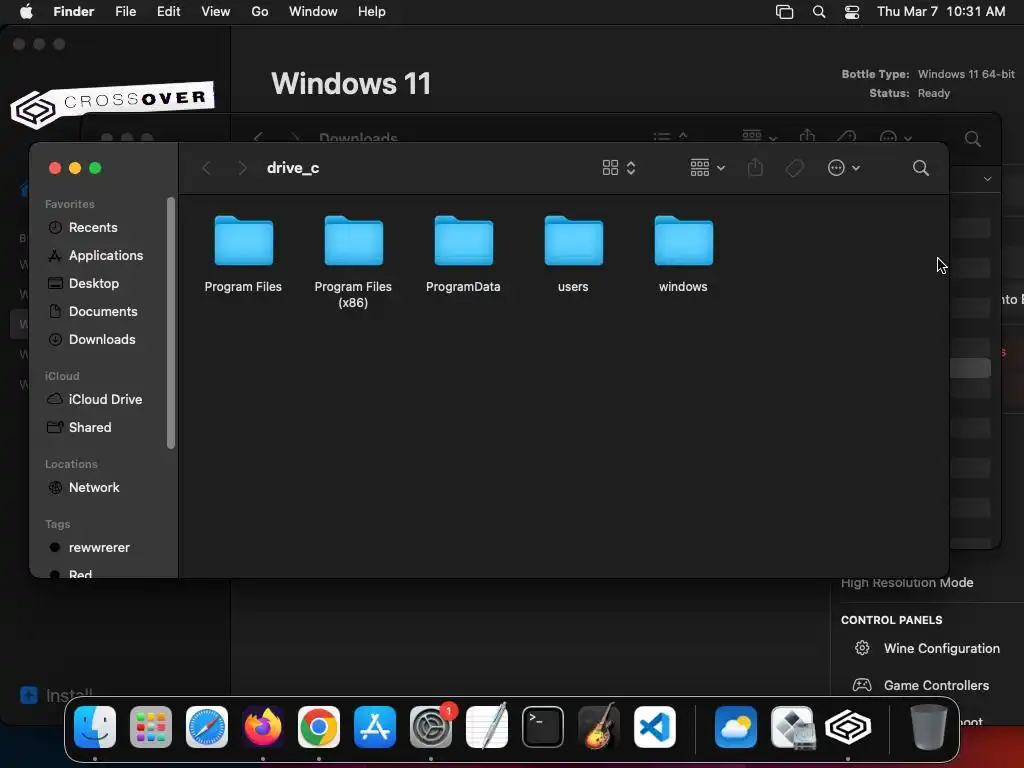Launch Firefox from the Dock
This screenshot has height=768, width=1024.
(263, 727)
